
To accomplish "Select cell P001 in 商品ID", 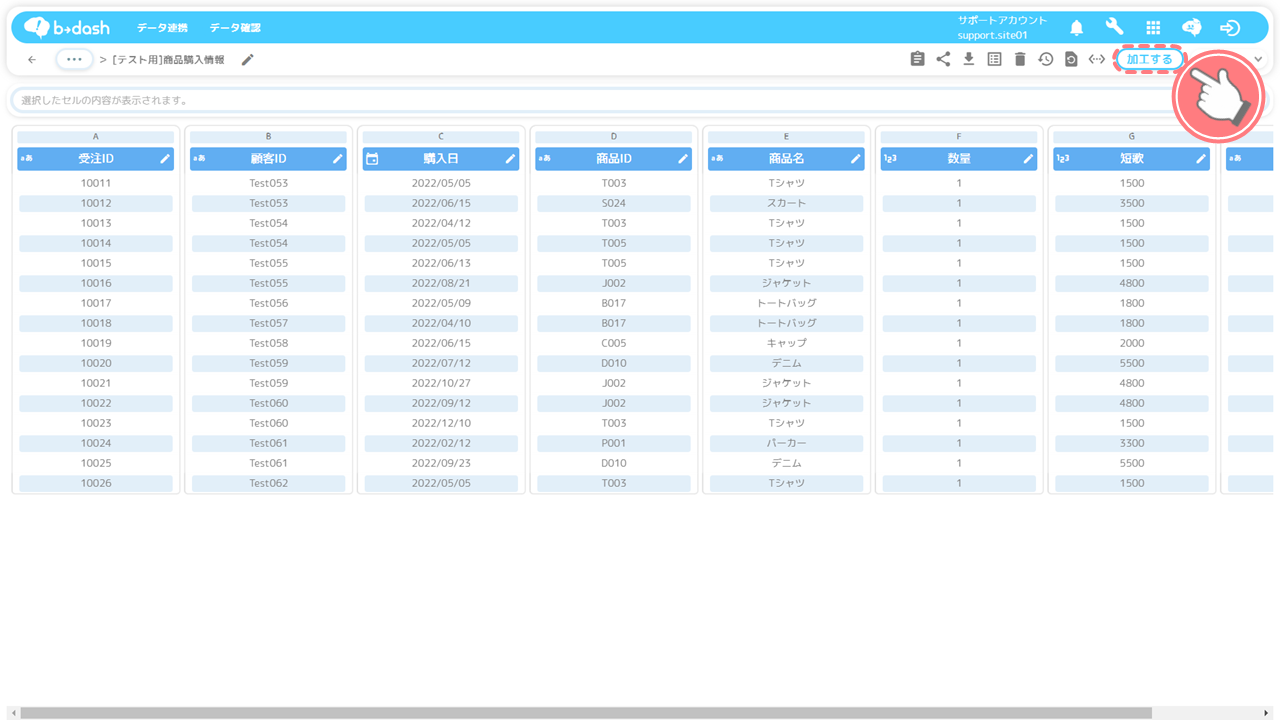I will 614,443.
